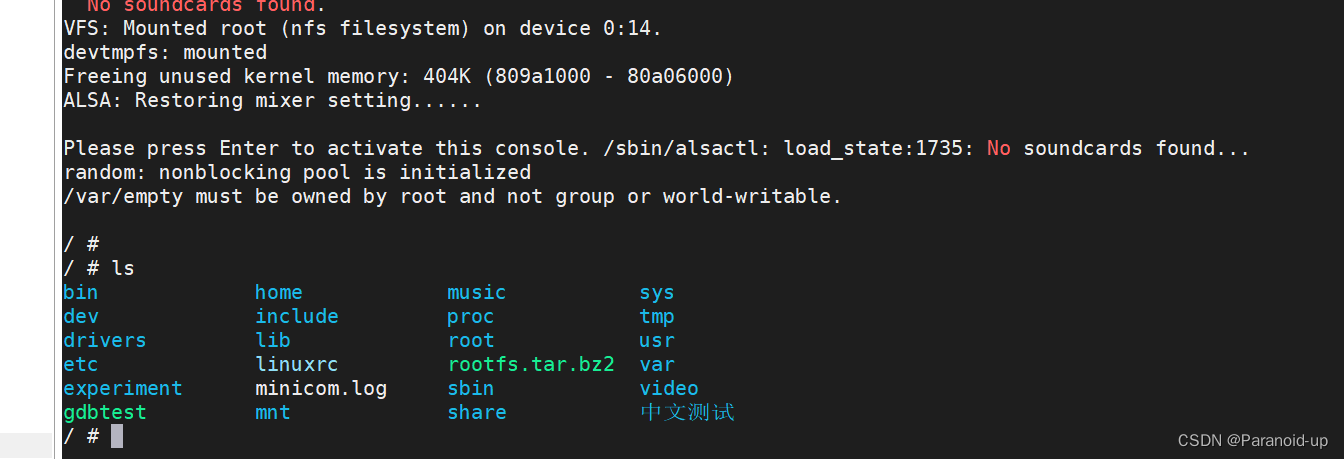This screenshot has height=459, width=1344.
Task: Click the gdbtest entry in the listing
Action: (104, 412)
